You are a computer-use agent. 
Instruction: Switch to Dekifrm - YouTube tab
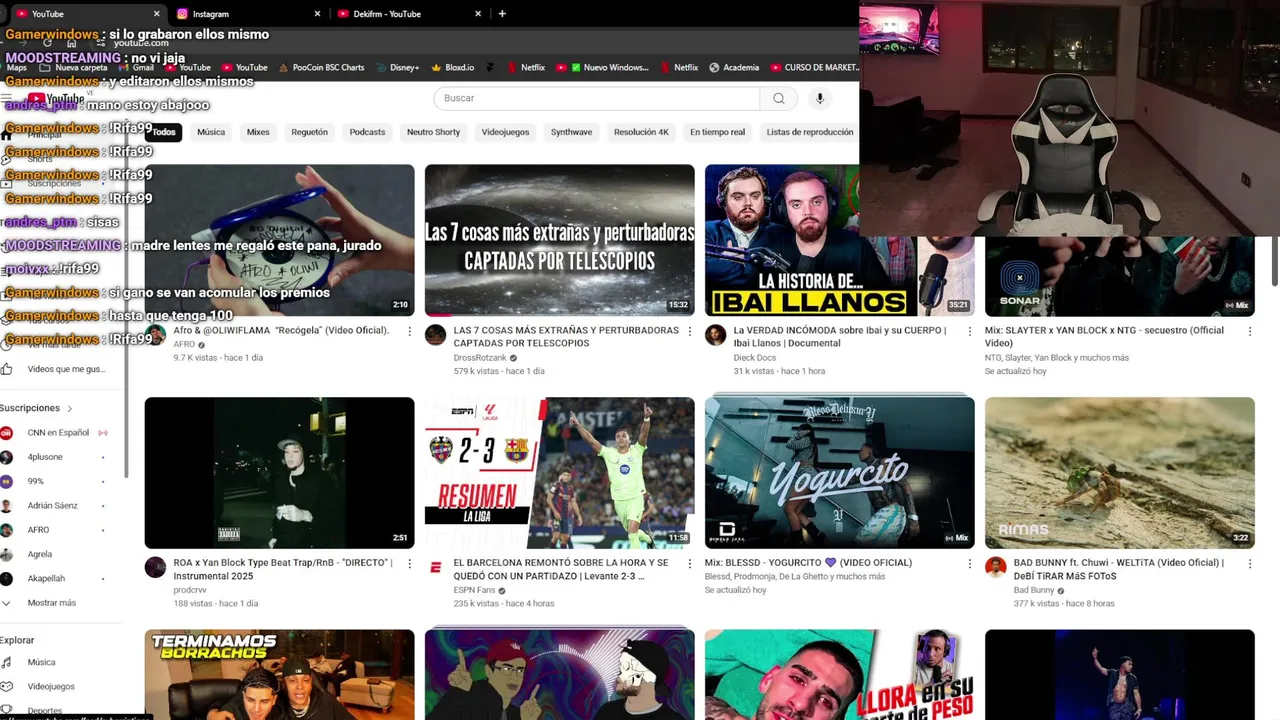(x=408, y=14)
